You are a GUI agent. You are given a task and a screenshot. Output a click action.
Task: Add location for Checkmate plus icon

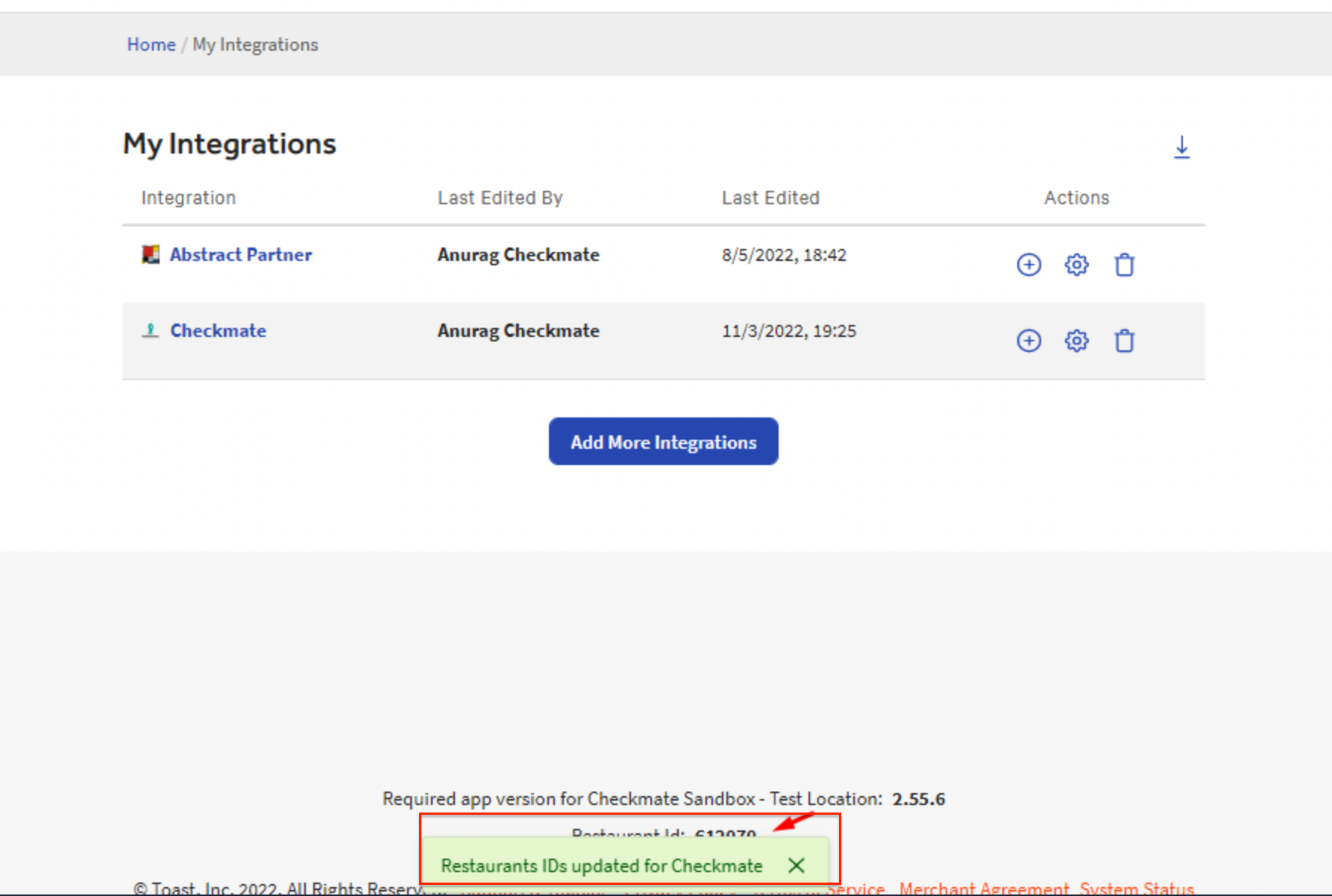coord(1028,341)
